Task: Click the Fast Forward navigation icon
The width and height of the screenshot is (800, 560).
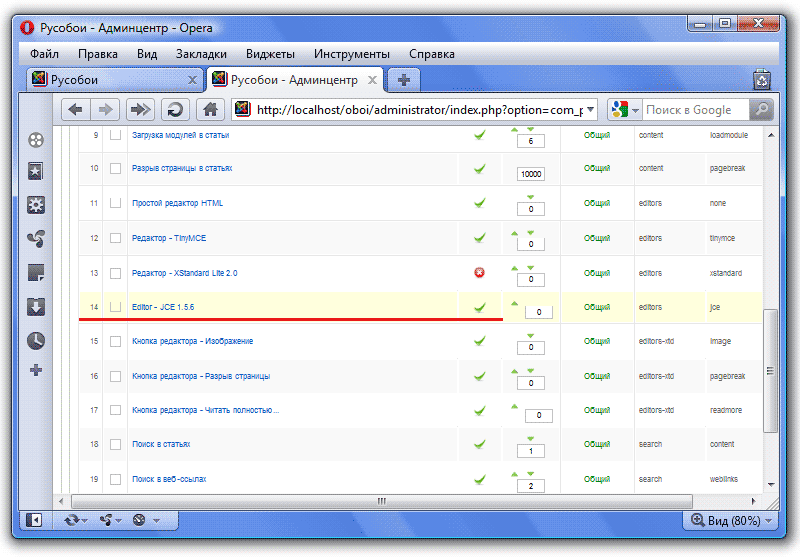Action: click(141, 110)
